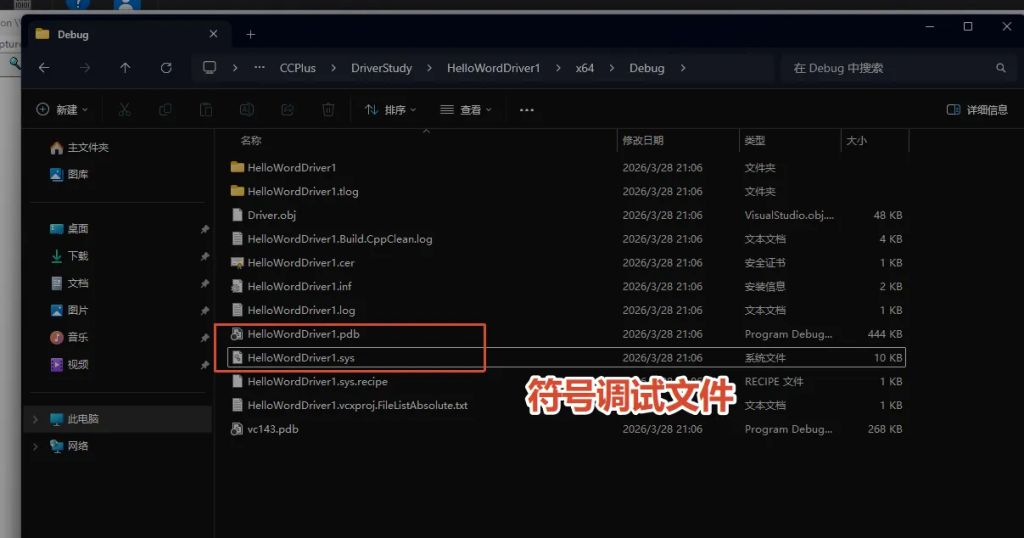Open 音乐 in the sidebar
The image size is (1024, 538).
[69, 338]
